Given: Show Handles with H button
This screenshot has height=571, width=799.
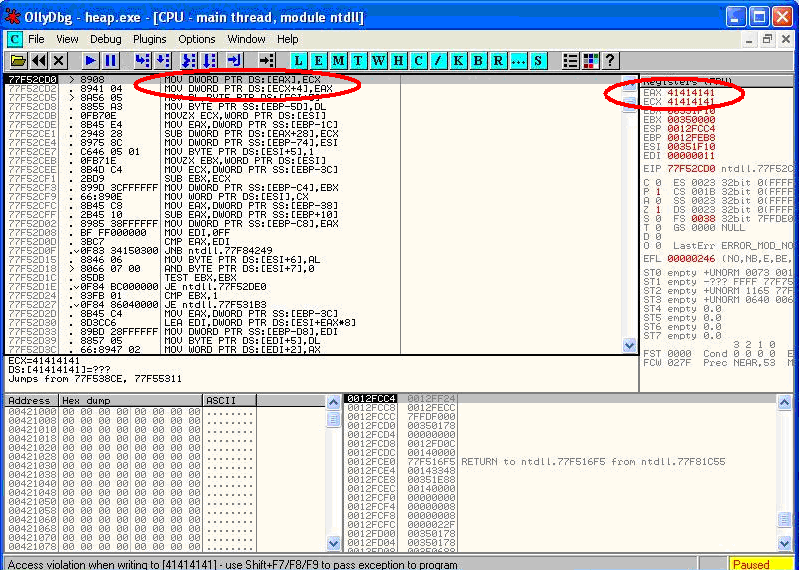Looking at the screenshot, I should (398, 61).
